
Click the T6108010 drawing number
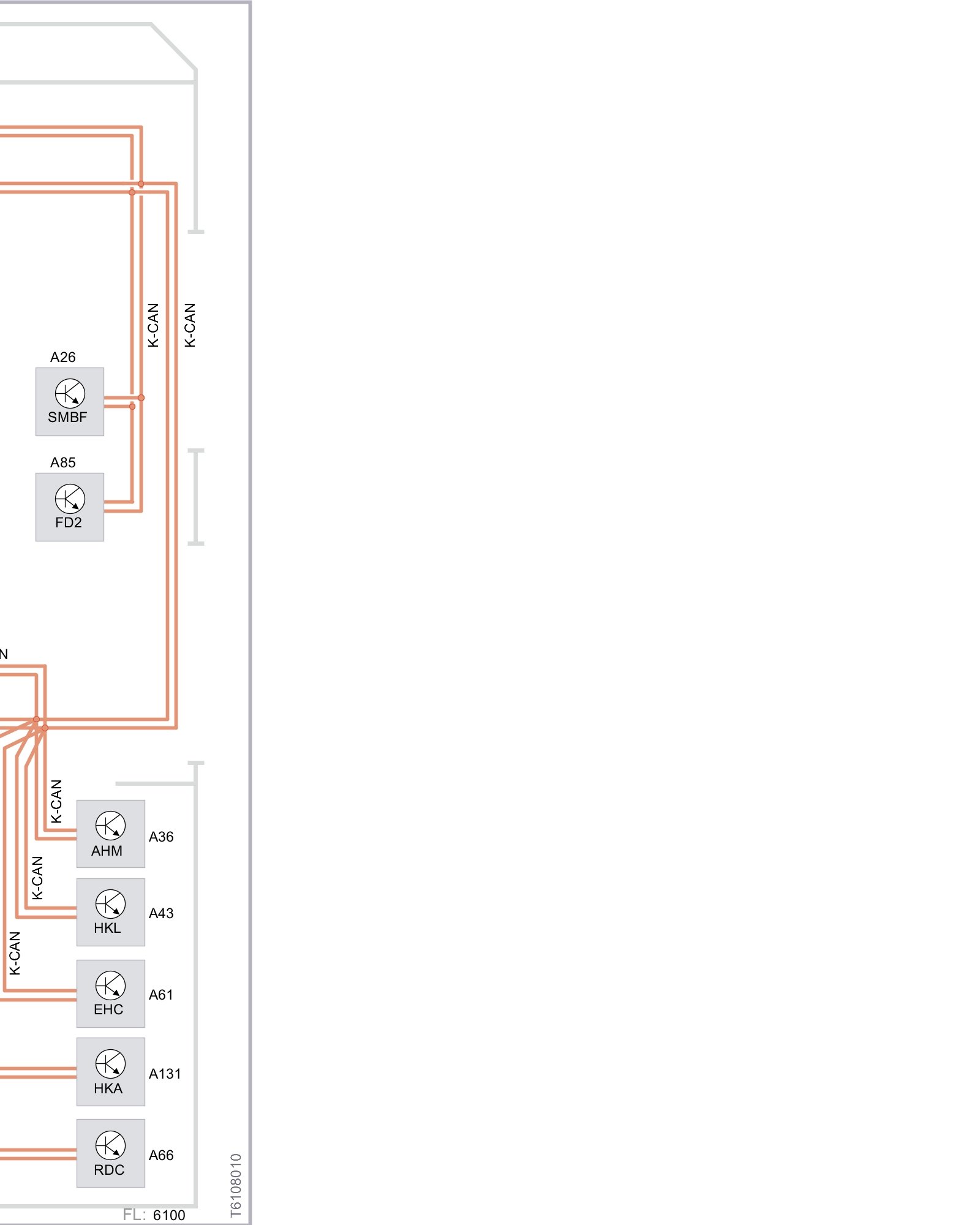point(236,1185)
